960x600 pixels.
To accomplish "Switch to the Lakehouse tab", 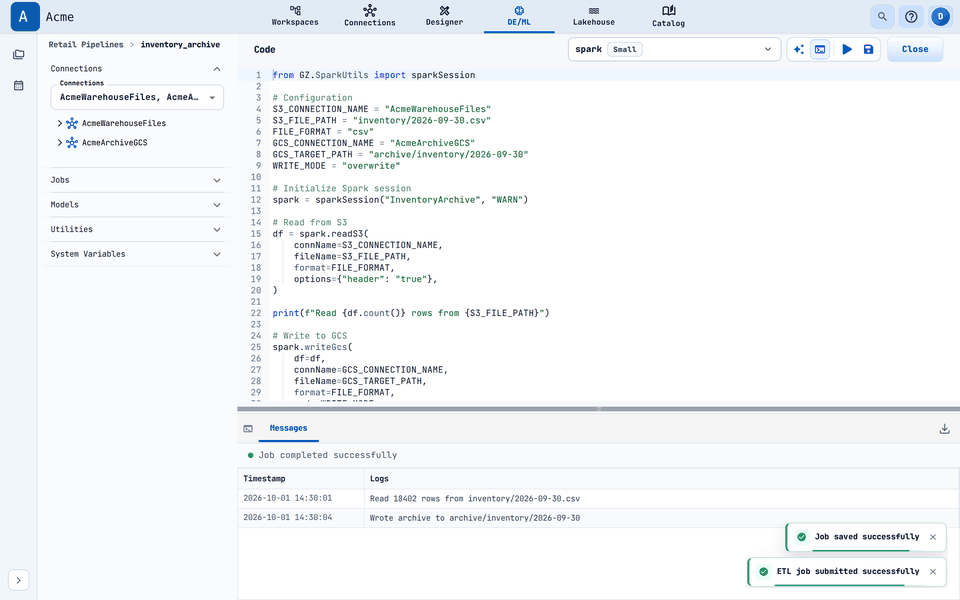I will [x=594, y=16].
